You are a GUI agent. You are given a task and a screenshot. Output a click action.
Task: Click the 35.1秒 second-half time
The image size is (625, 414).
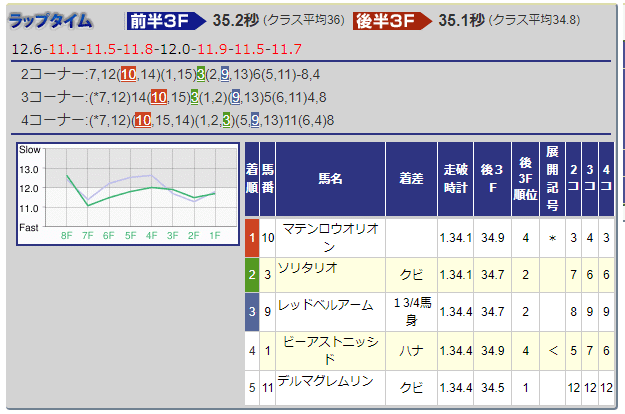tap(462, 20)
